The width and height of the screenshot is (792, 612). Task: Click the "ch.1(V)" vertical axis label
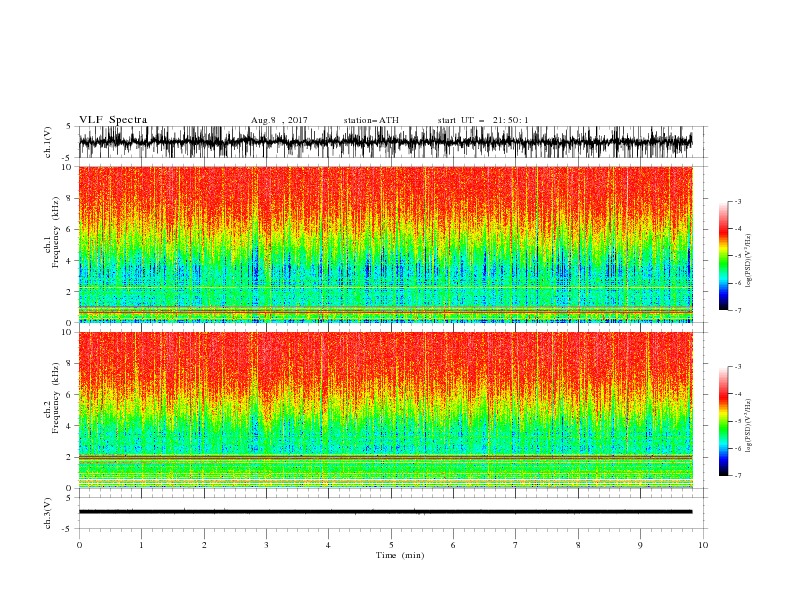pyautogui.click(x=48, y=142)
